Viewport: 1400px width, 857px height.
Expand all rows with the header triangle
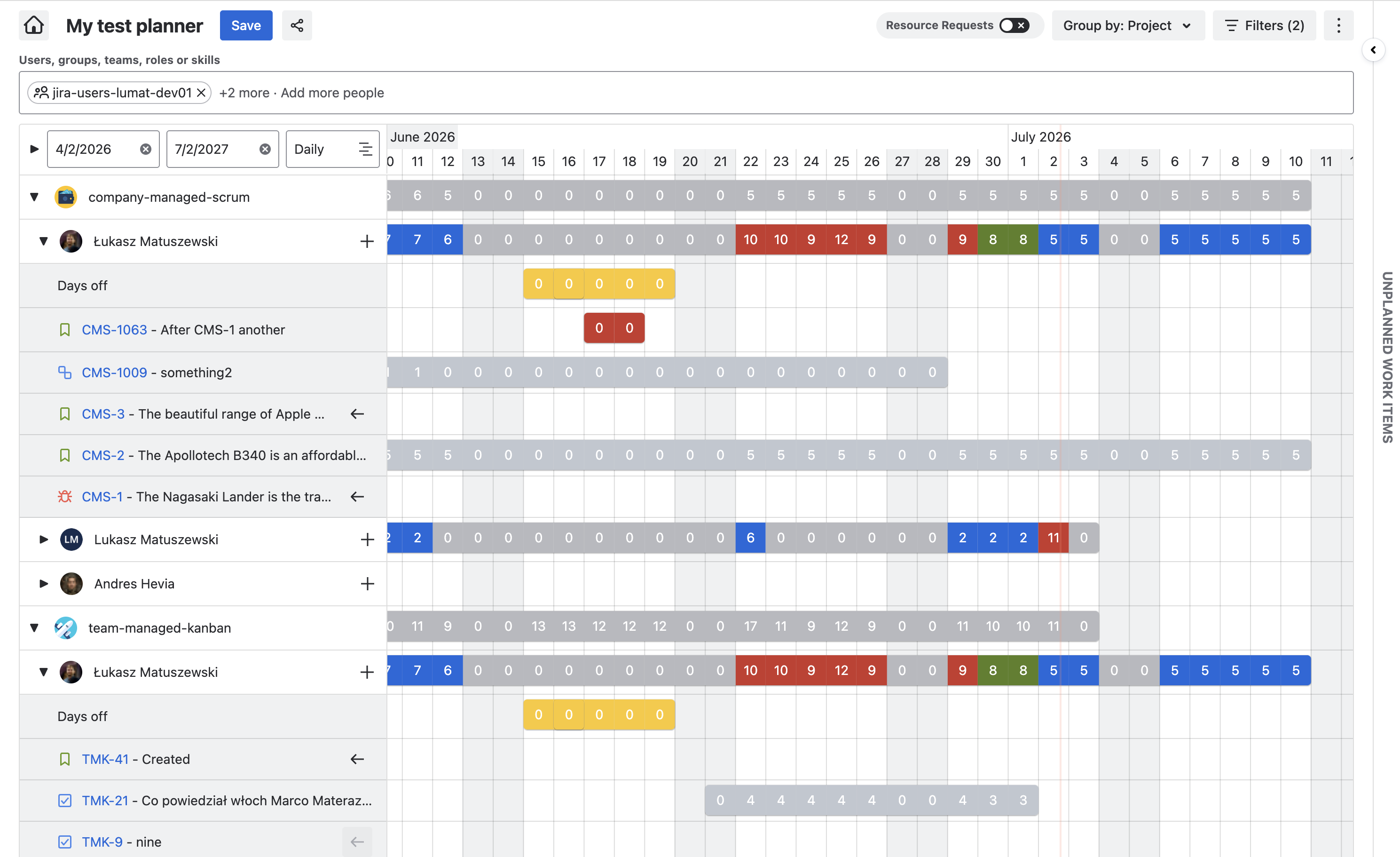tap(34, 149)
